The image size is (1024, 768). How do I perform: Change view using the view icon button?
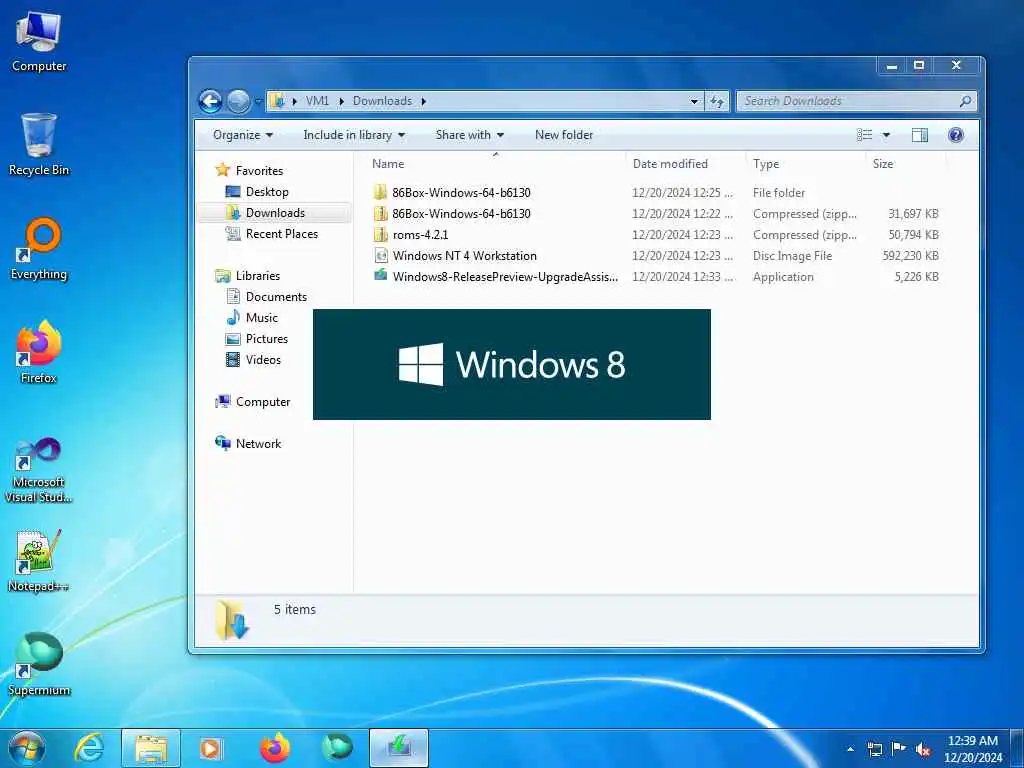click(865, 135)
